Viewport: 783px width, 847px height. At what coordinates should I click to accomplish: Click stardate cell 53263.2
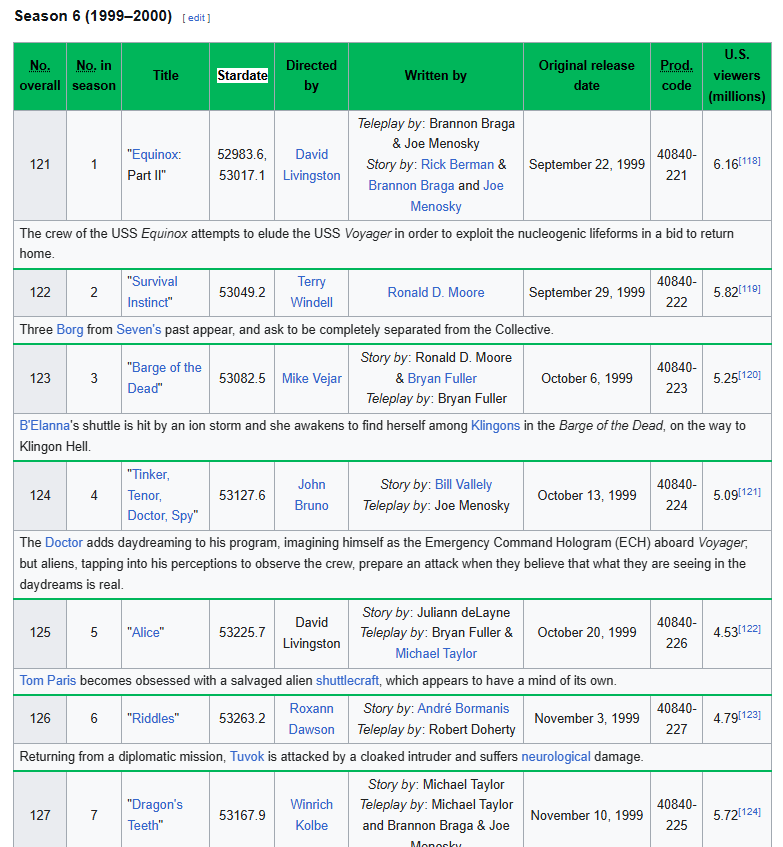coord(242,718)
